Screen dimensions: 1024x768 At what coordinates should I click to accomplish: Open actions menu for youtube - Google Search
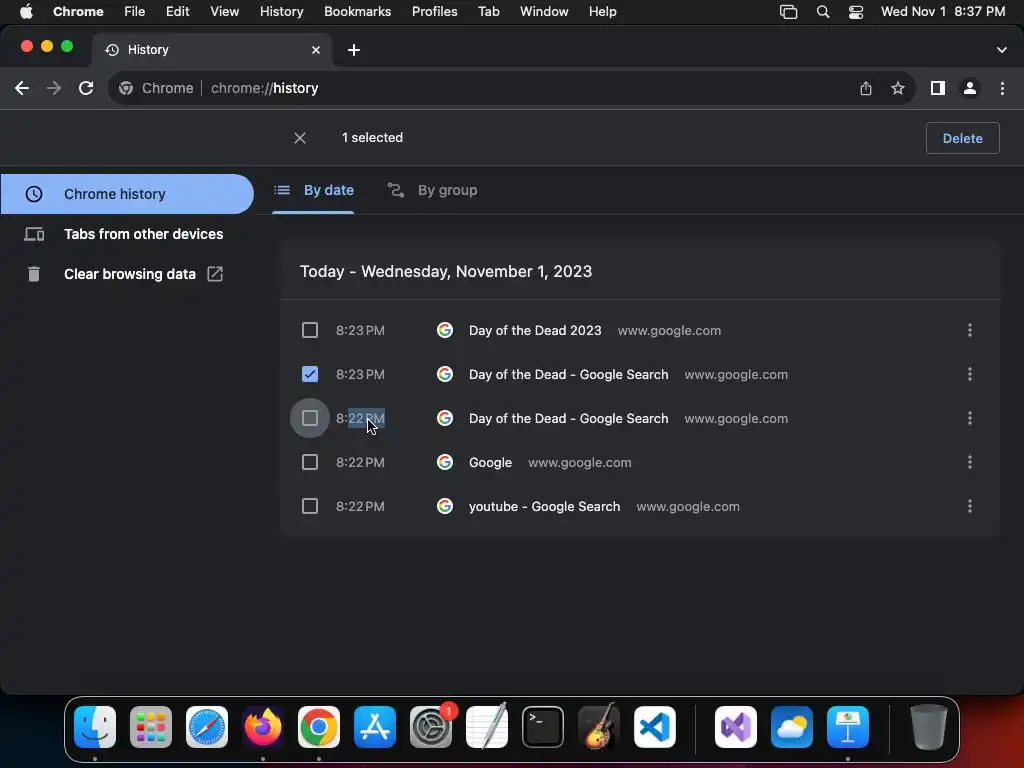coord(970,506)
